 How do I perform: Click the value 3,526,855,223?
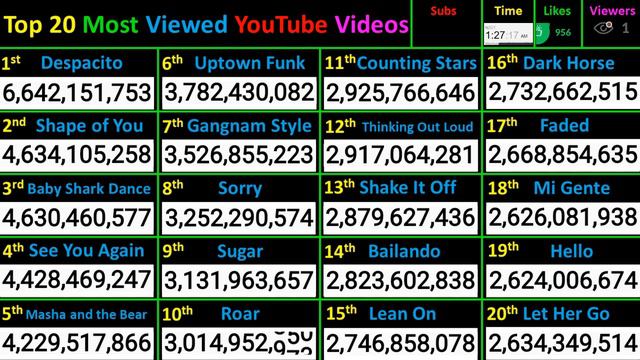(x=239, y=156)
